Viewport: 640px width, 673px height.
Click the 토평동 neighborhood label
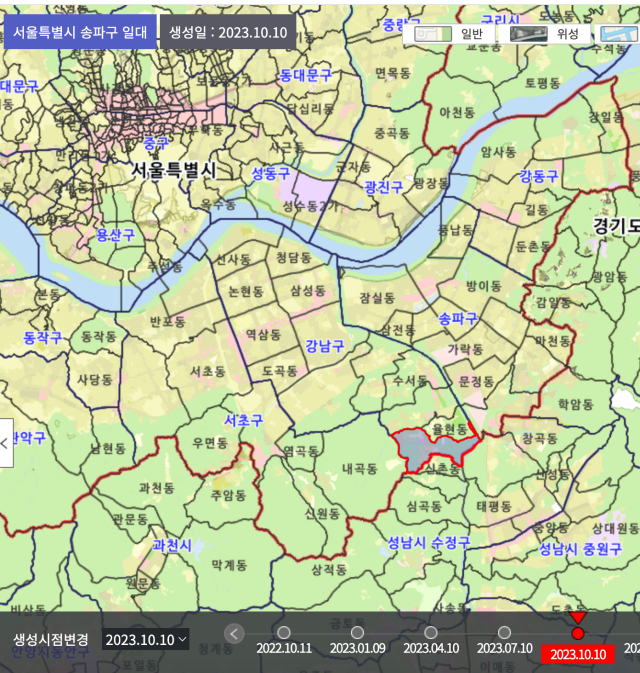click(543, 82)
